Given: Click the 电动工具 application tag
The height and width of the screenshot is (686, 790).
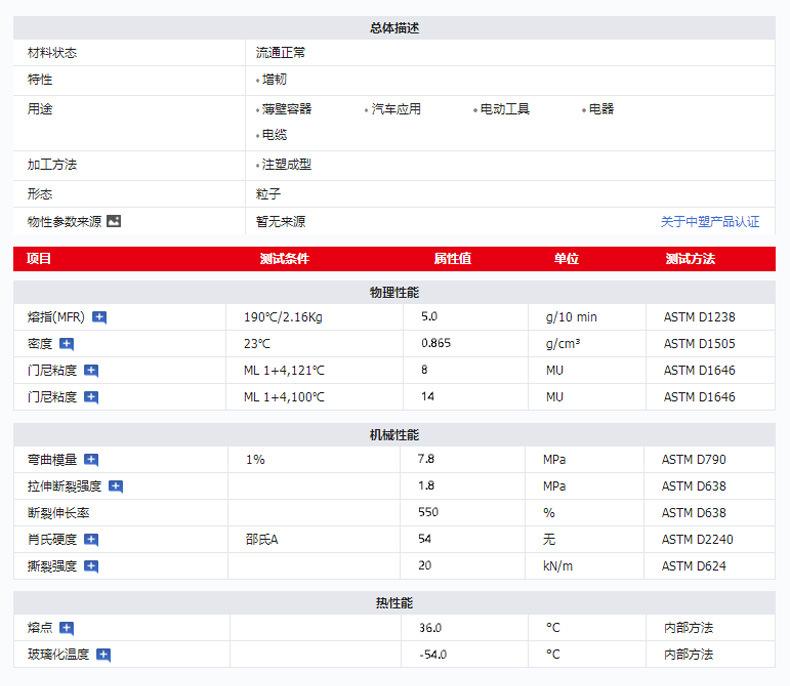Looking at the screenshot, I should point(504,109).
